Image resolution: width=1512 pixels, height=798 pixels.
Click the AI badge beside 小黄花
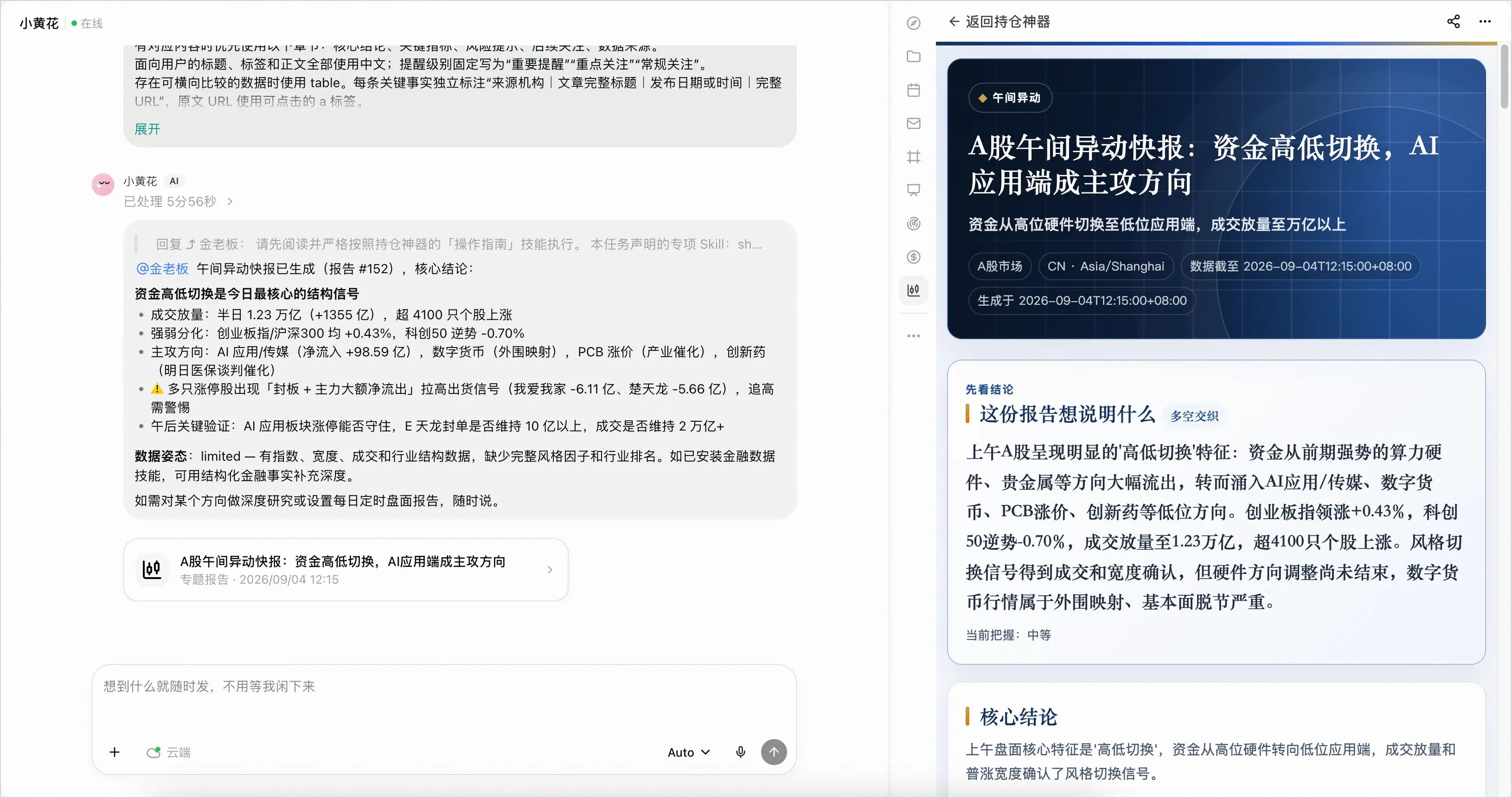click(x=174, y=181)
